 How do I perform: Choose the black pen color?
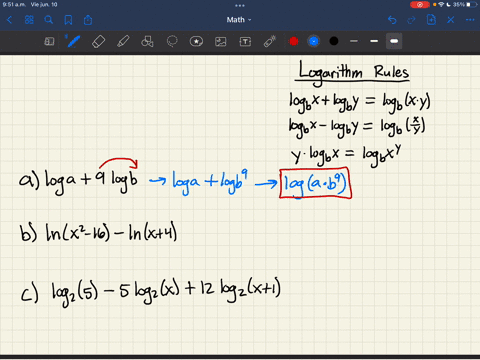[x=334, y=41]
